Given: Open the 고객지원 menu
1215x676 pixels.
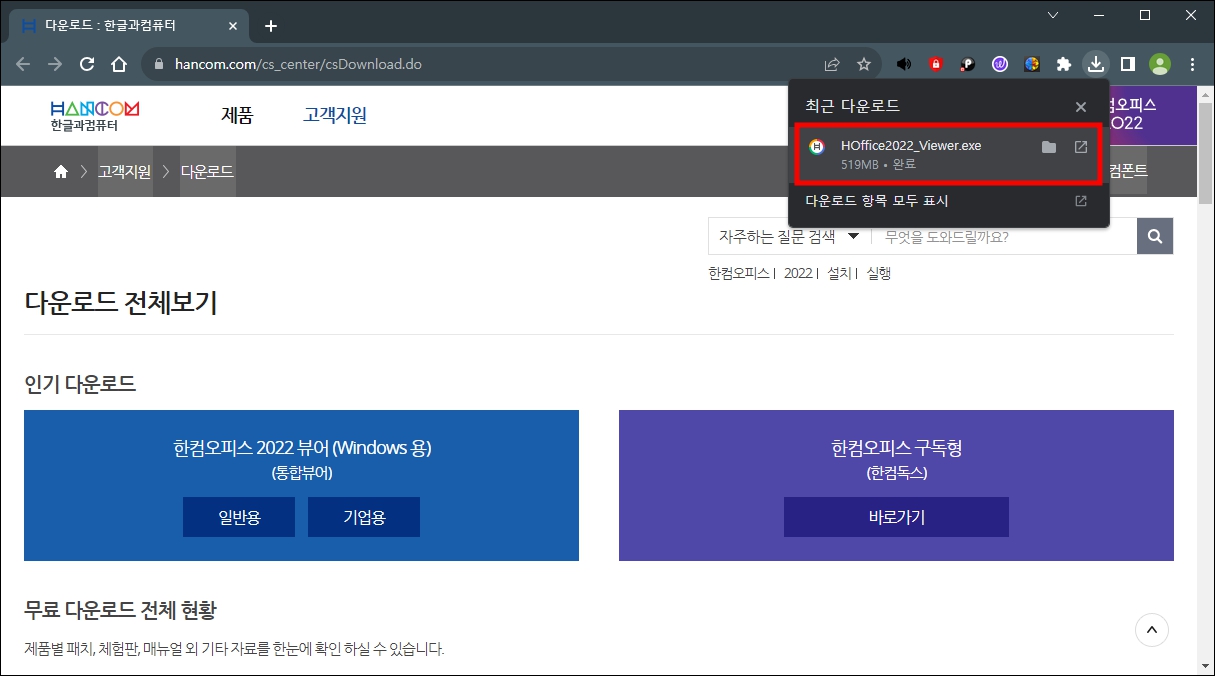Looking at the screenshot, I should 335,116.
